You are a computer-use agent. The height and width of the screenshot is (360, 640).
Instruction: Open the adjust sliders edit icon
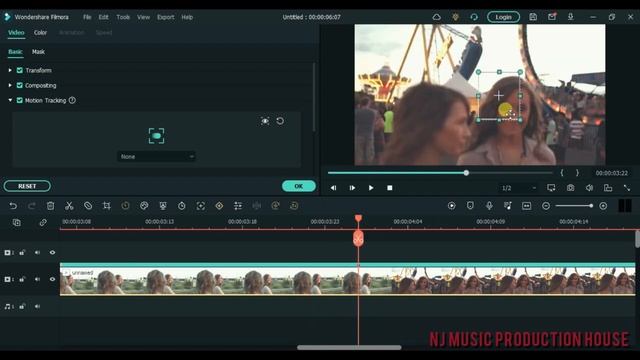tap(238, 206)
